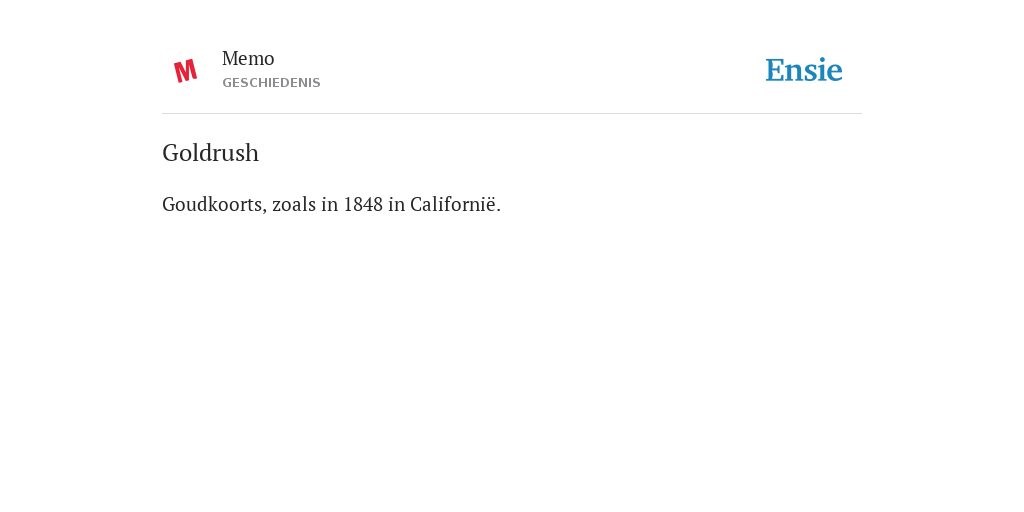
Task: Click the Goldrush entry heading
Action: 210,153
